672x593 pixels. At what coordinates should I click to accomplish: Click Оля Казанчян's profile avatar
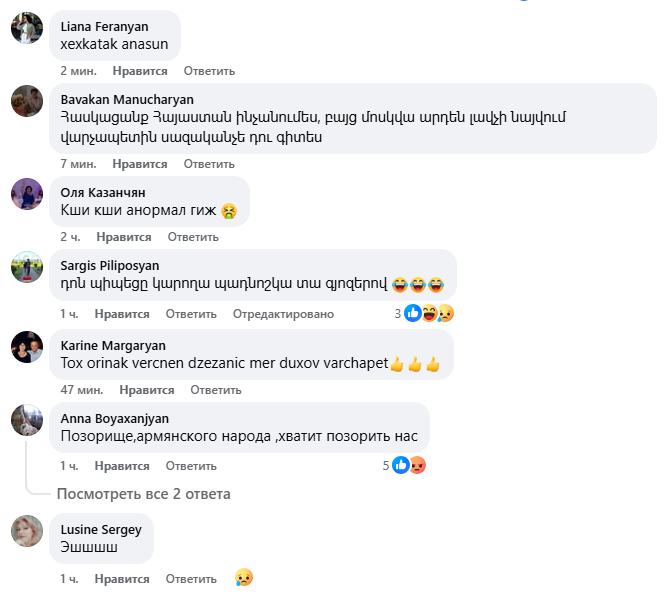coord(26,194)
